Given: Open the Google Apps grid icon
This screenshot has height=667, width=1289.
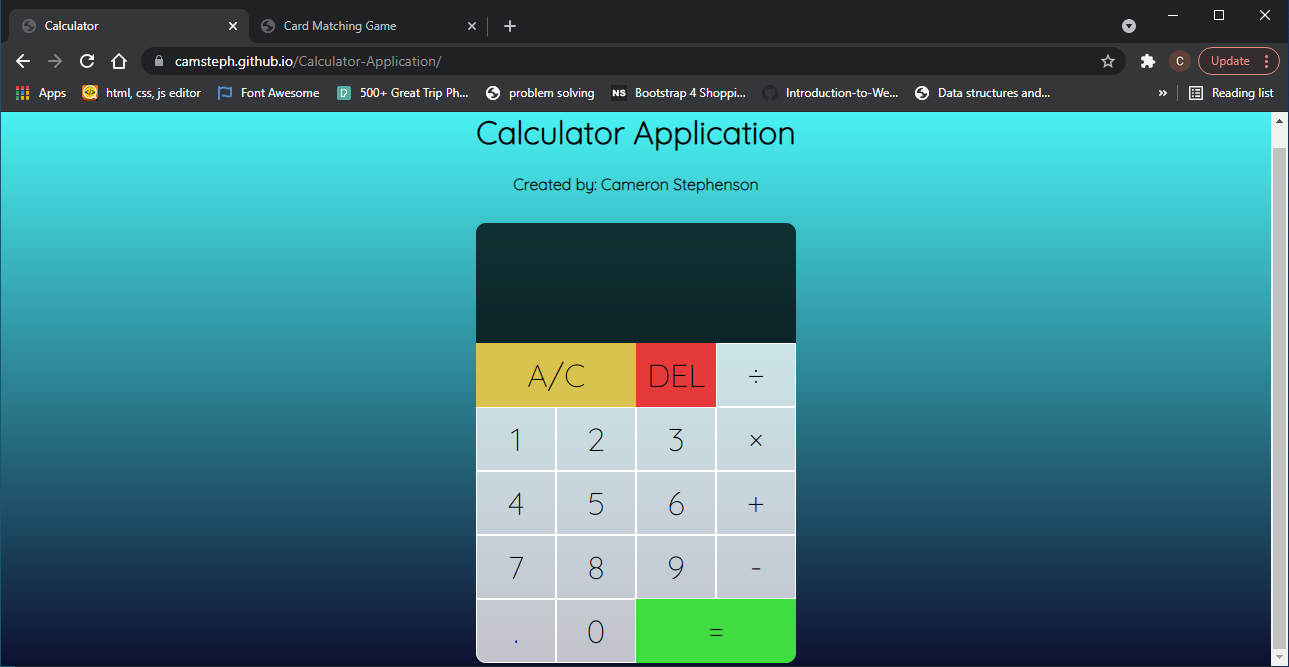Looking at the screenshot, I should tap(21, 92).
